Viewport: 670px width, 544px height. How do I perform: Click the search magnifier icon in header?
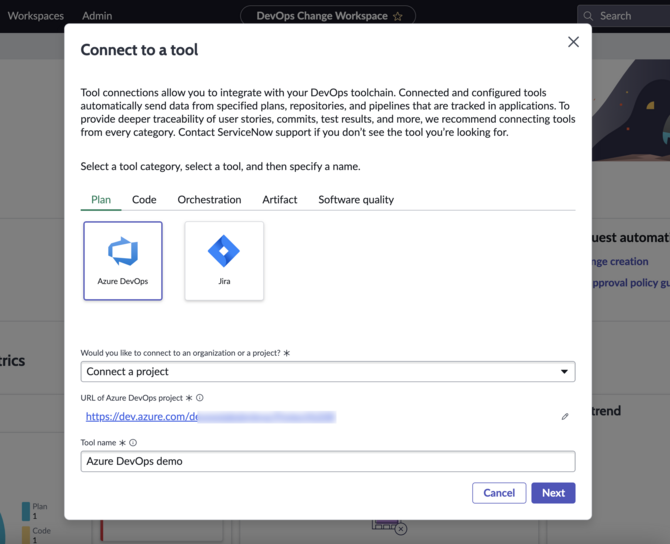(x=588, y=16)
